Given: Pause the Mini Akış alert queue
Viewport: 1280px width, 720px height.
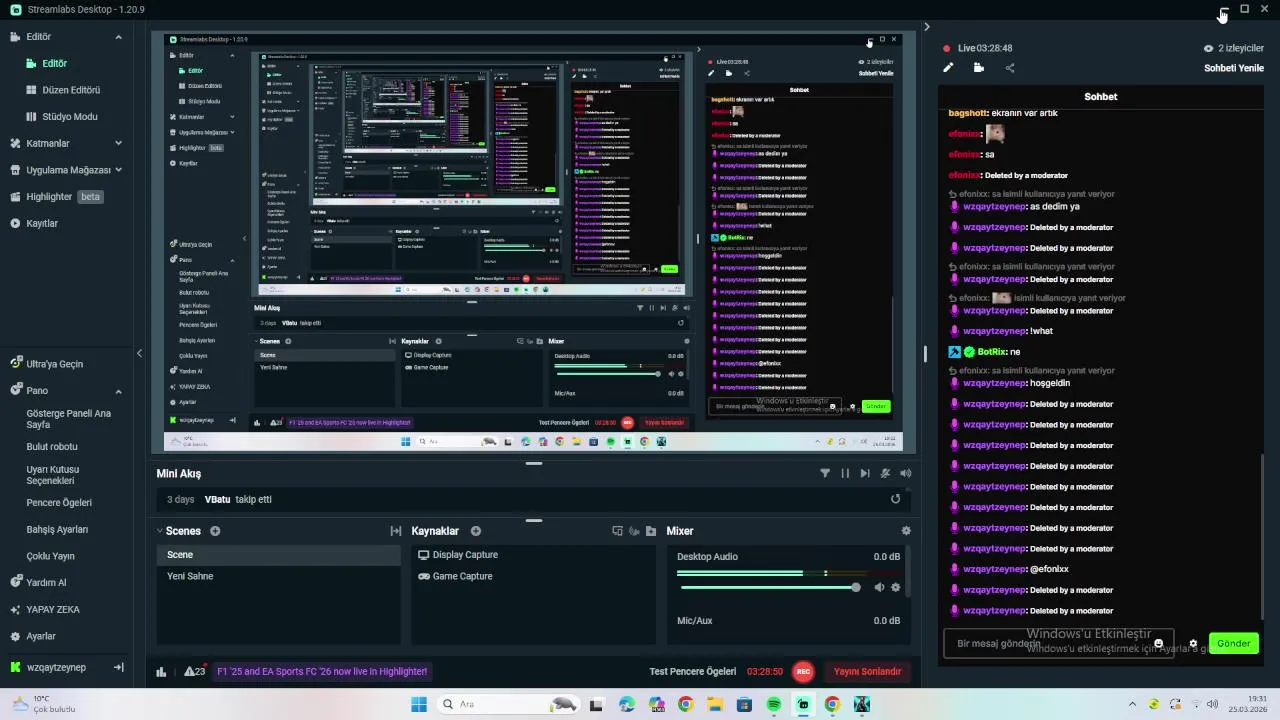Looking at the screenshot, I should pyautogui.click(x=845, y=473).
